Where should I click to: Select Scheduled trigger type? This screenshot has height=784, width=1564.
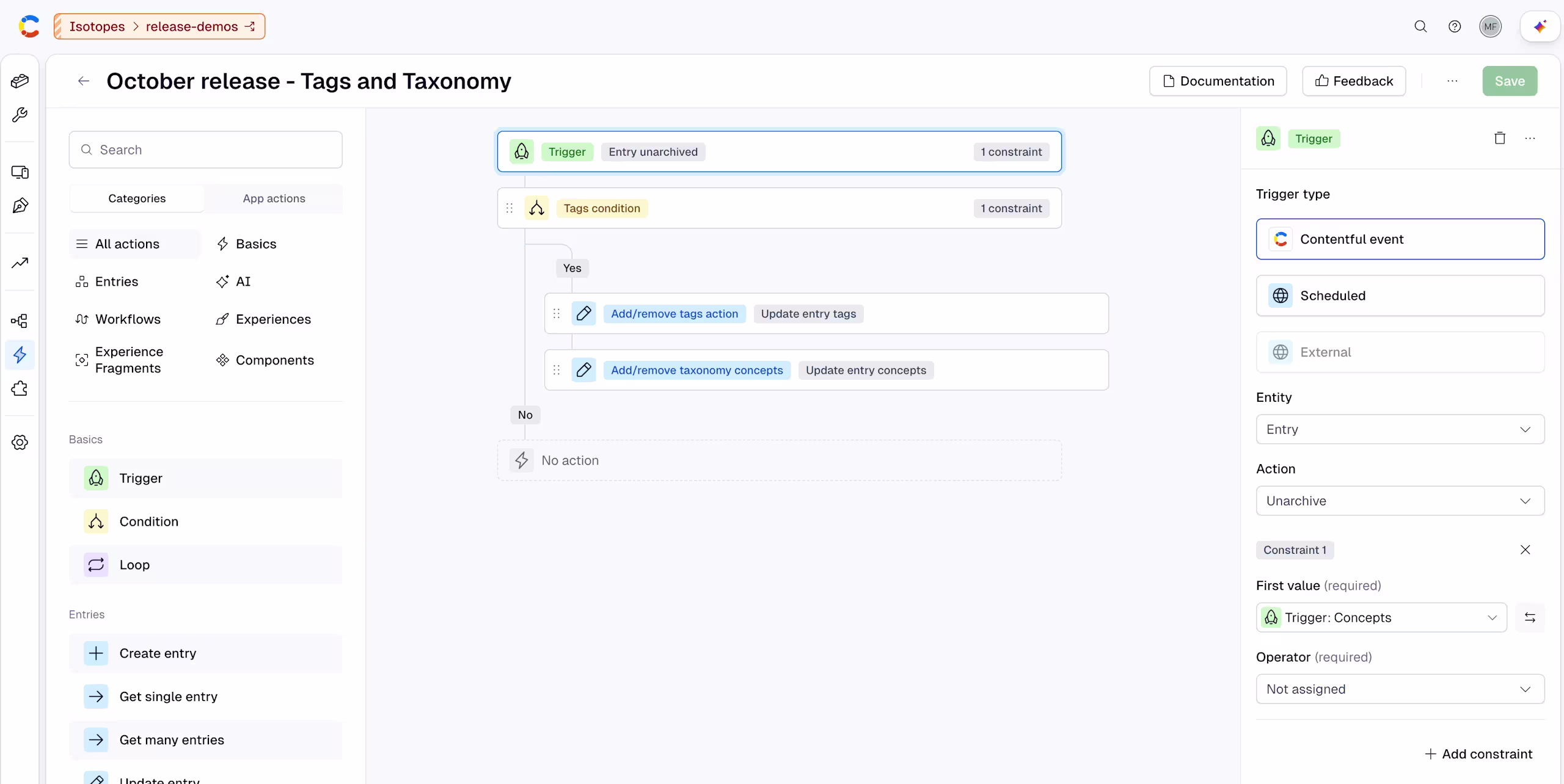(x=1400, y=296)
